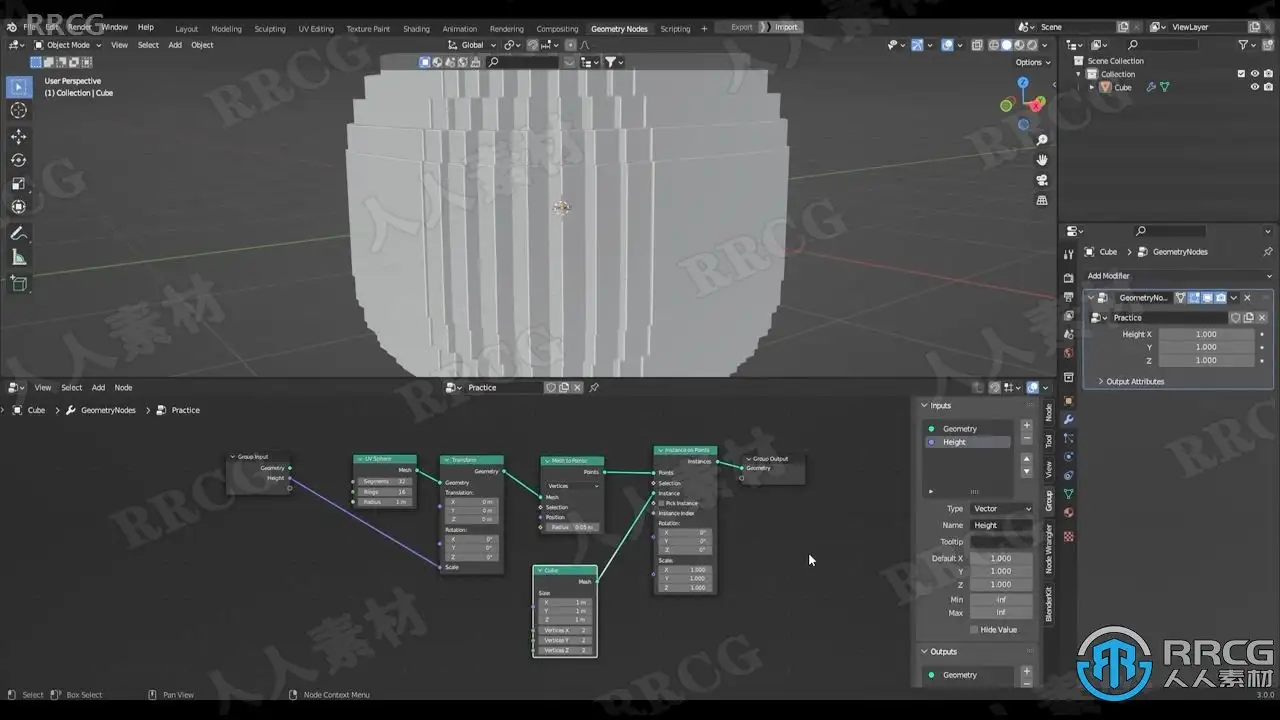Open the Scripting workspace tab

point(675,29)
